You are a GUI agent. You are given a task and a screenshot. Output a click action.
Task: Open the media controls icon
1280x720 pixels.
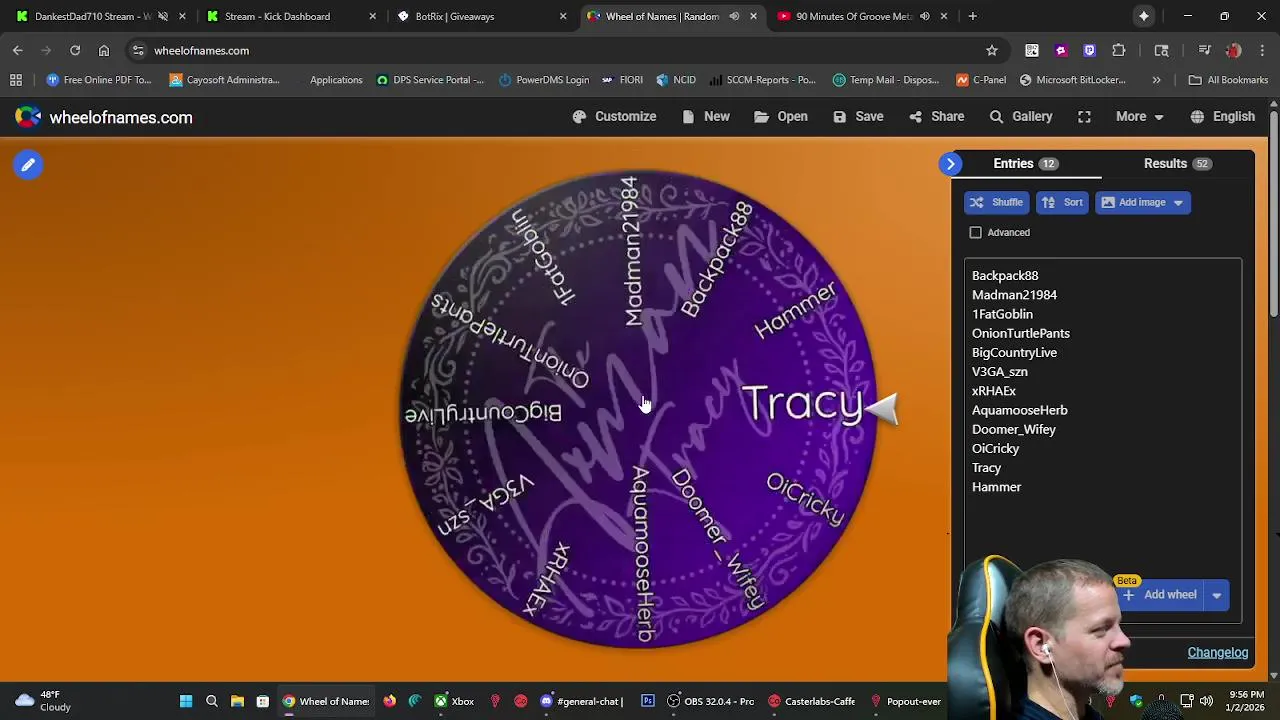coord(1204,51)
